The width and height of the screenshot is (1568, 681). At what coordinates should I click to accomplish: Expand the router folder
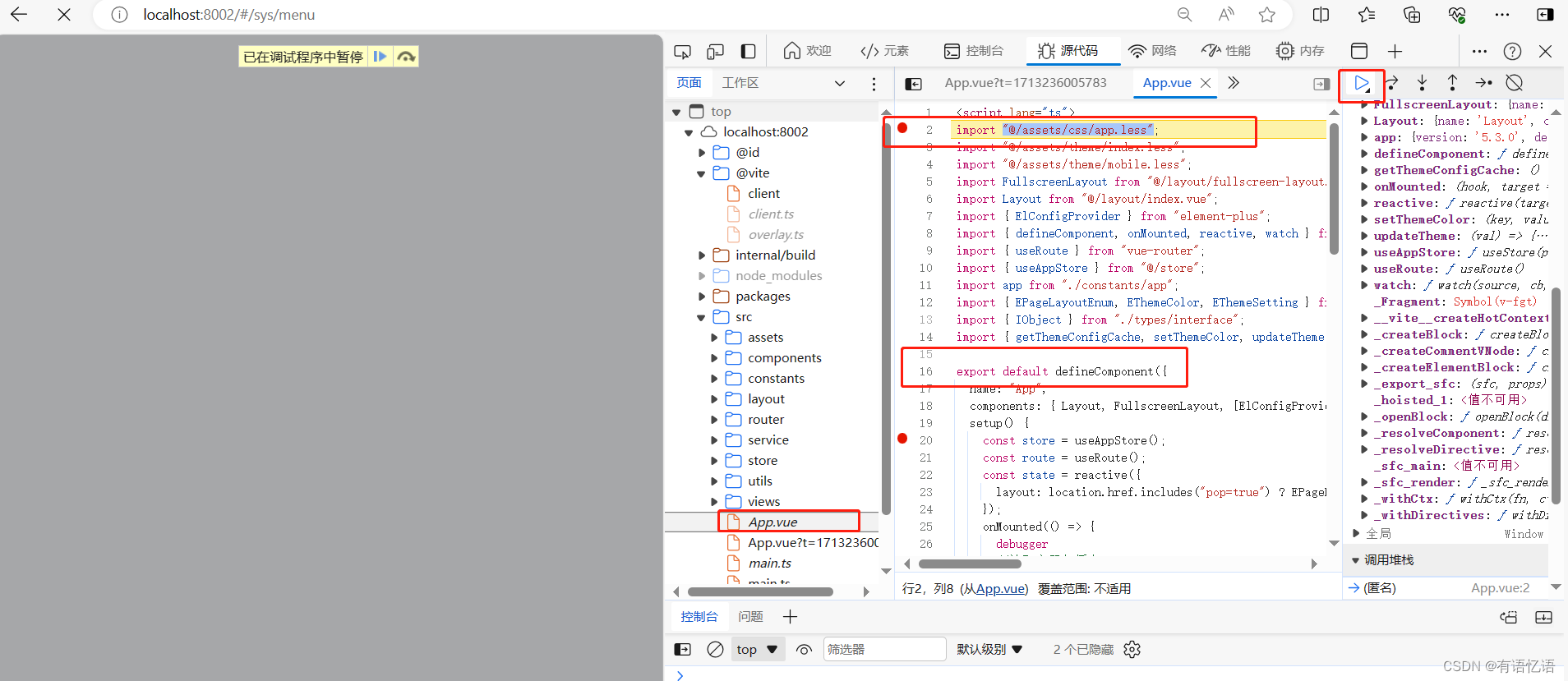[714, 420]
